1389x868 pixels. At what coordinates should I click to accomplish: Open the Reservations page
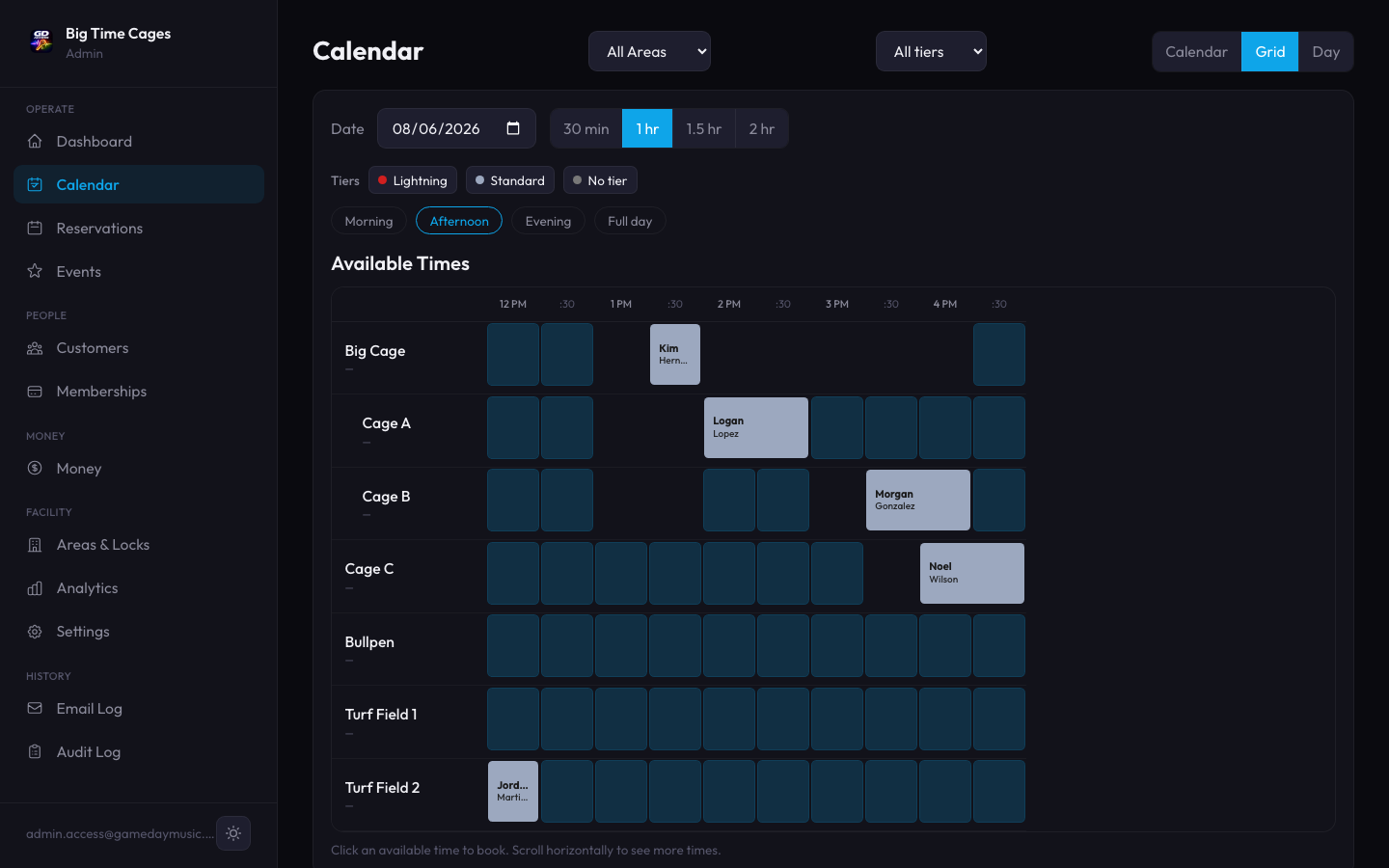pyautogui.click(x=139, y=228)
